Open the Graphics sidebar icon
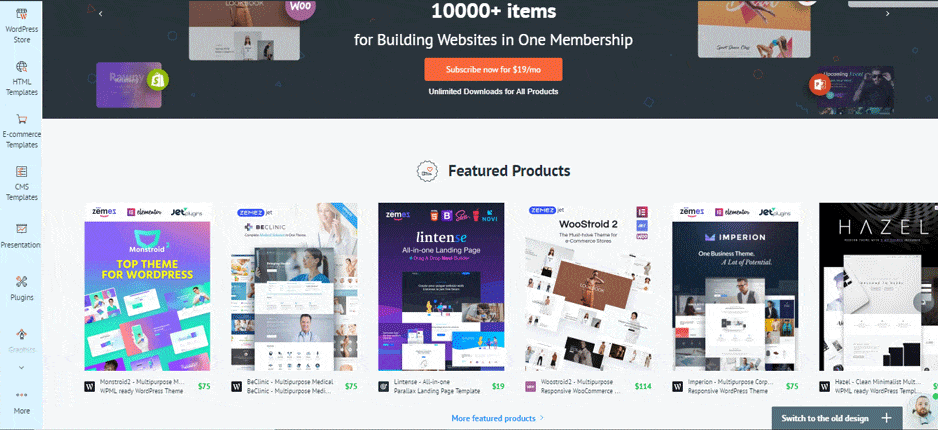Screen dimensions: 938x430 tap(22, 334)
